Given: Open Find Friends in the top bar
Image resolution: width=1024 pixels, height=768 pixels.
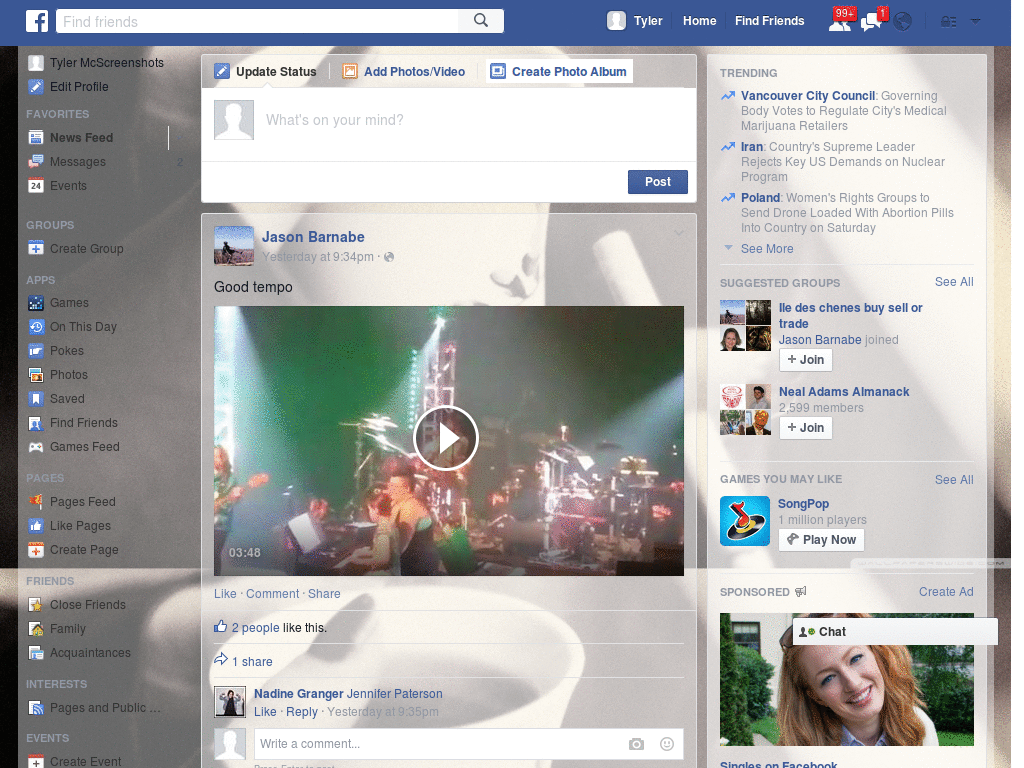Looking at the screenshot, I should tap(769, 21).
